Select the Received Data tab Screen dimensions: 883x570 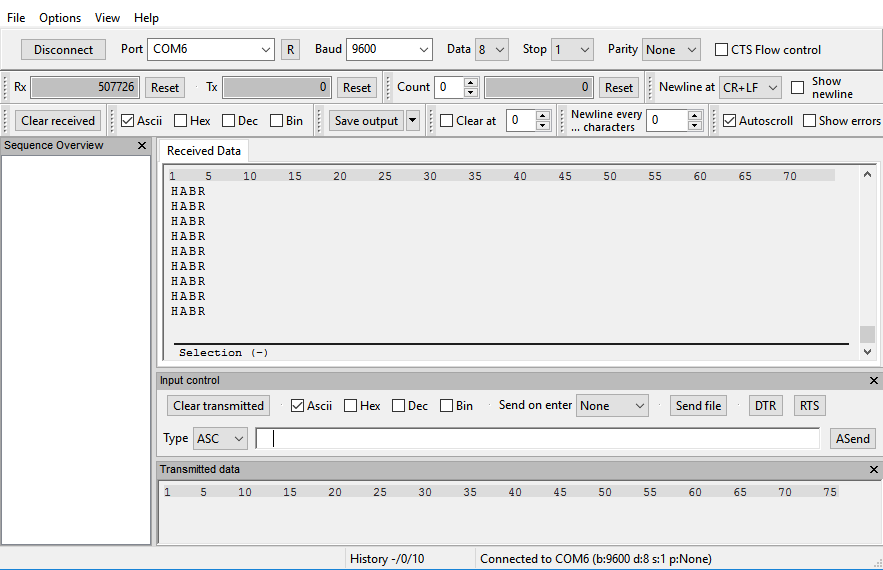click(204, 151)
